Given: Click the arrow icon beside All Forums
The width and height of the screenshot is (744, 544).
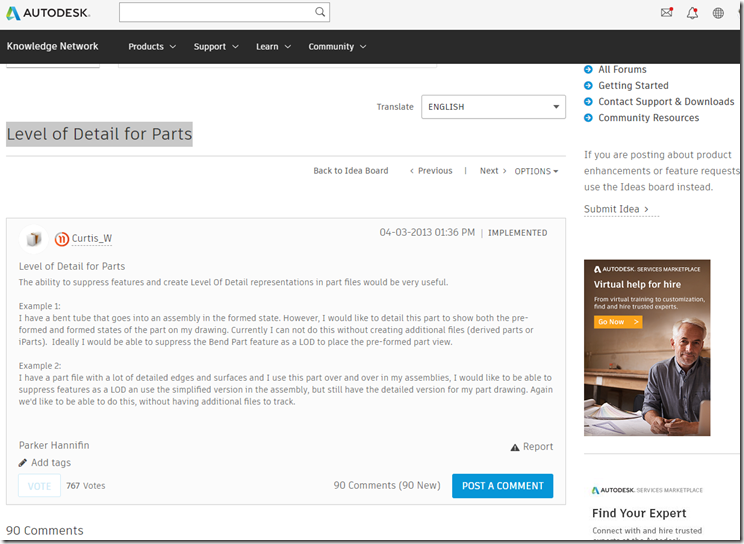Looking at the screenshot, I should click(588, 69).
